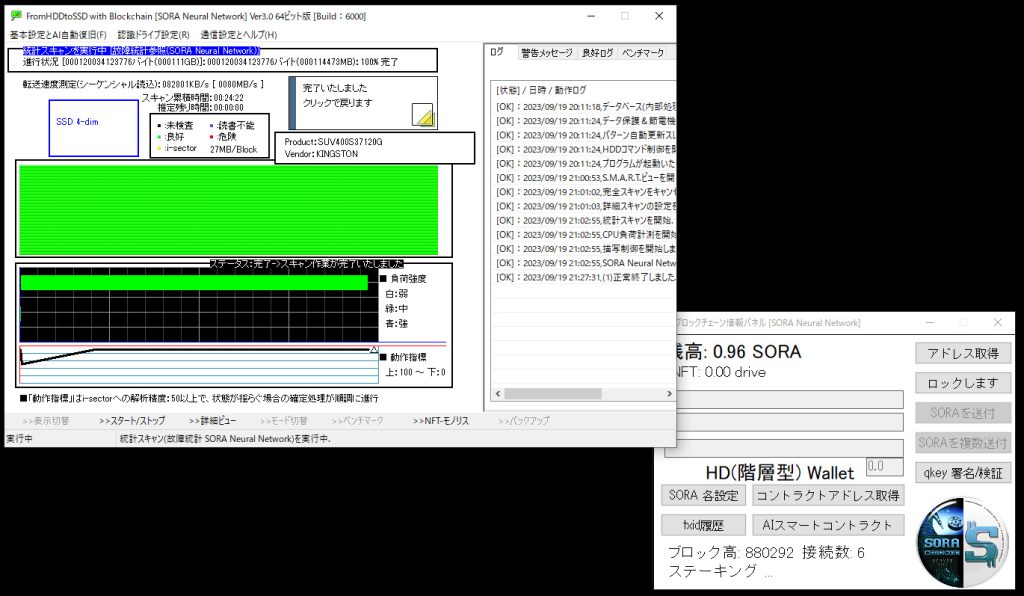Click the 残高: 0.96 SORA balance text
Screen dimensions: 1024x596
coord(739,352)
